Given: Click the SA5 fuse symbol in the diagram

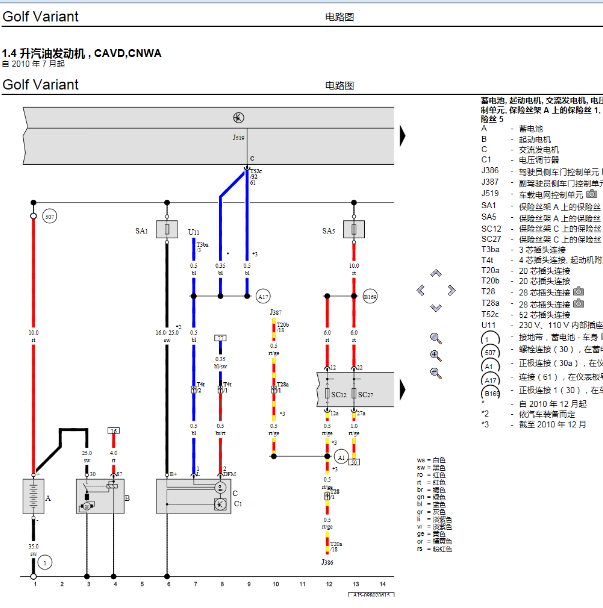Looking at the screenshot, I should click(354, 229).
